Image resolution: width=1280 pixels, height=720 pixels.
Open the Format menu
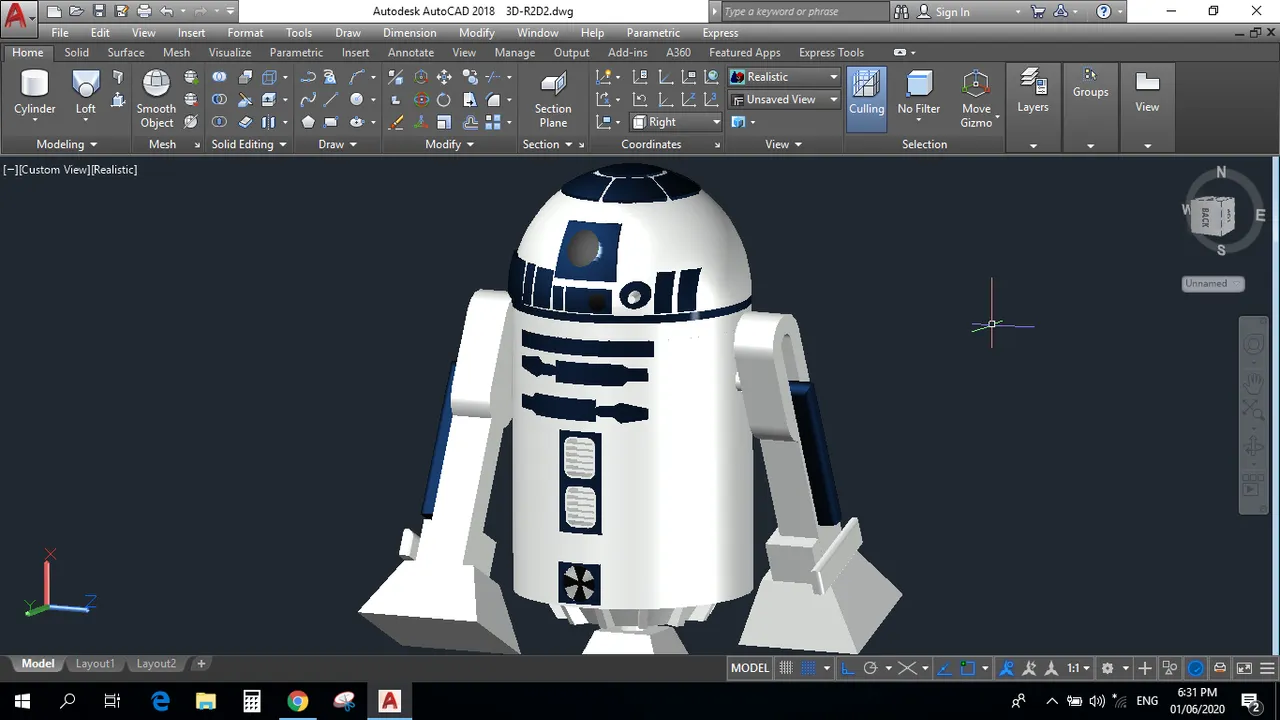[245, 33]
